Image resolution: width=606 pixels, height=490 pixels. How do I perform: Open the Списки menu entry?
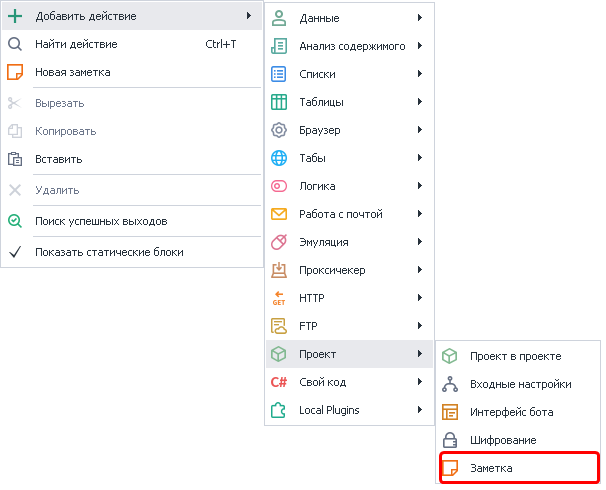click(317, 74)
